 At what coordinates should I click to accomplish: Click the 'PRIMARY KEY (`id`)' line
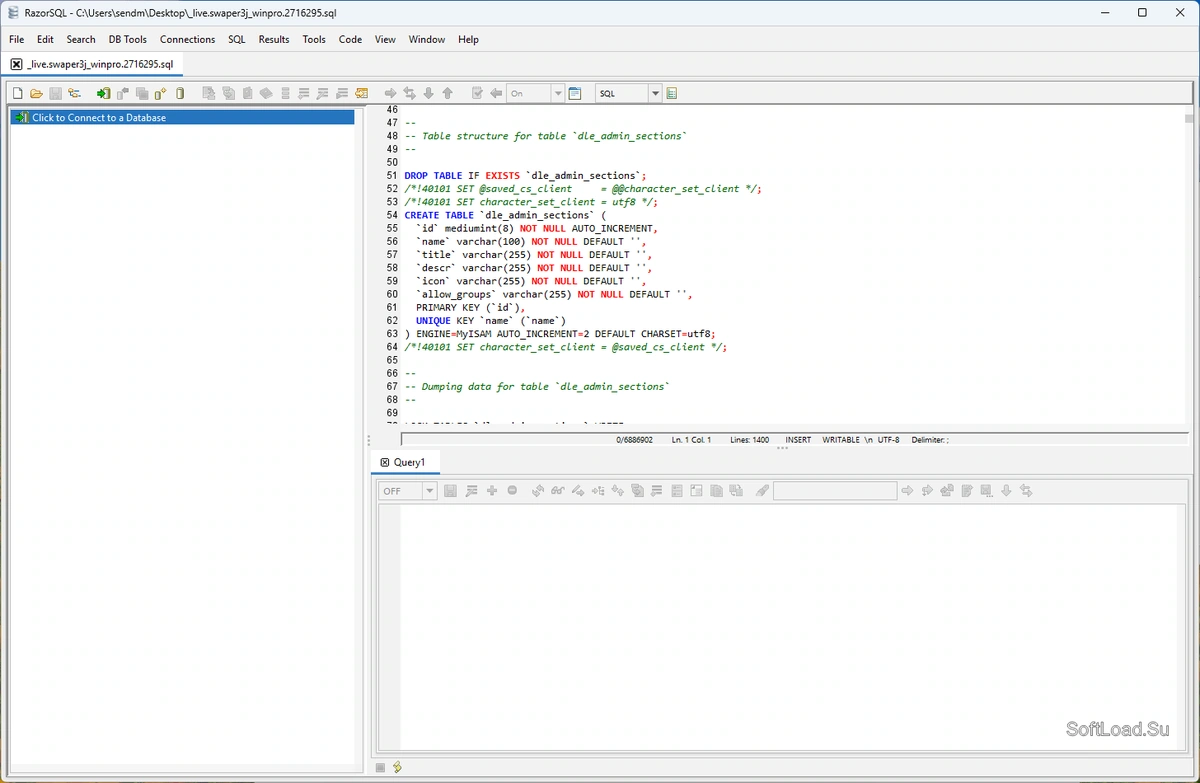470,307
